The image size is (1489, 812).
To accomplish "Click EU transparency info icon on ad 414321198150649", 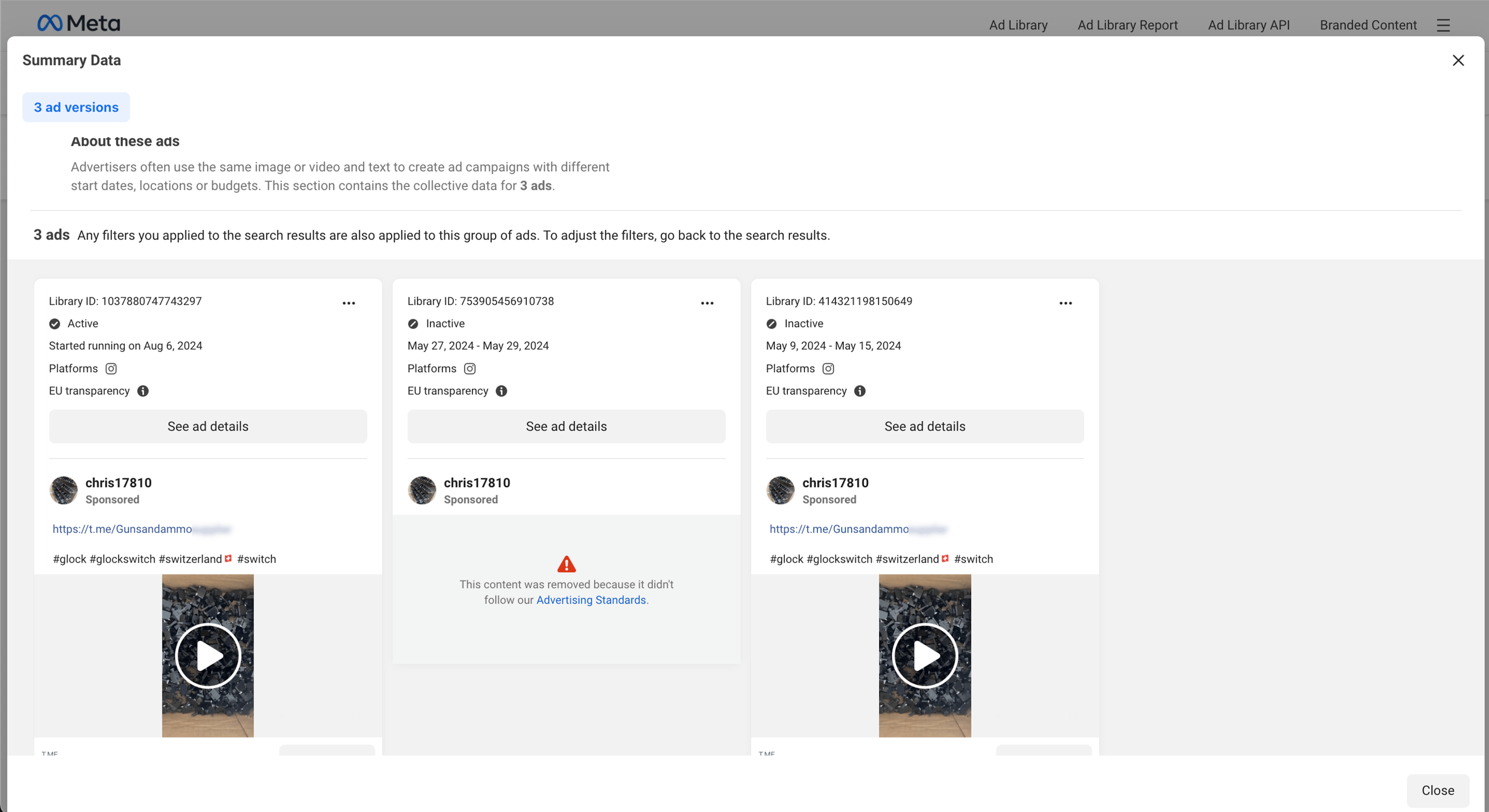I will click(860, 392).
